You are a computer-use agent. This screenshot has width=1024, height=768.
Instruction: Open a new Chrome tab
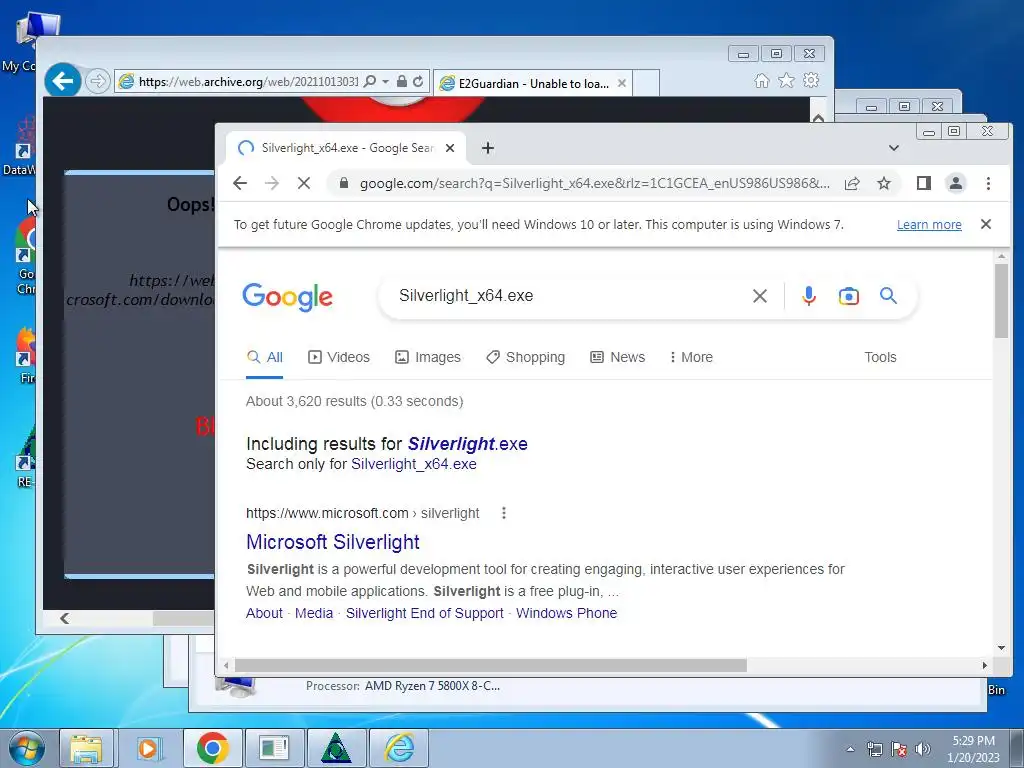coord(487,148)
